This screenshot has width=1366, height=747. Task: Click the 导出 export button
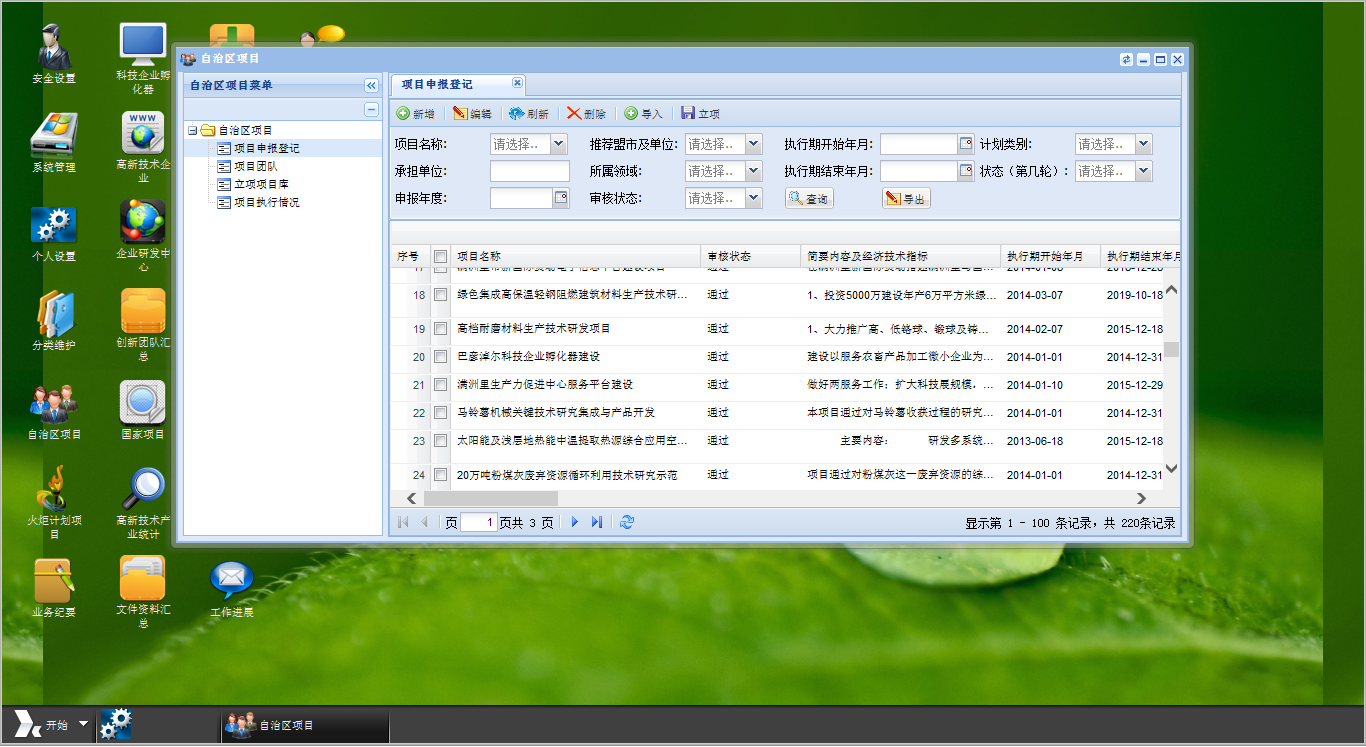click(x=905, y=199)
